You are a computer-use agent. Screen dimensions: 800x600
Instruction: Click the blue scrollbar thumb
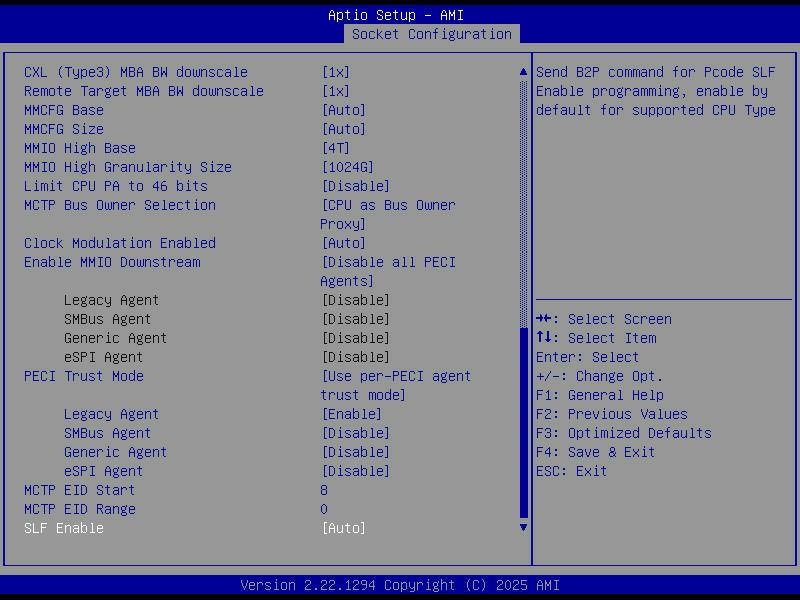pos(523,423)
